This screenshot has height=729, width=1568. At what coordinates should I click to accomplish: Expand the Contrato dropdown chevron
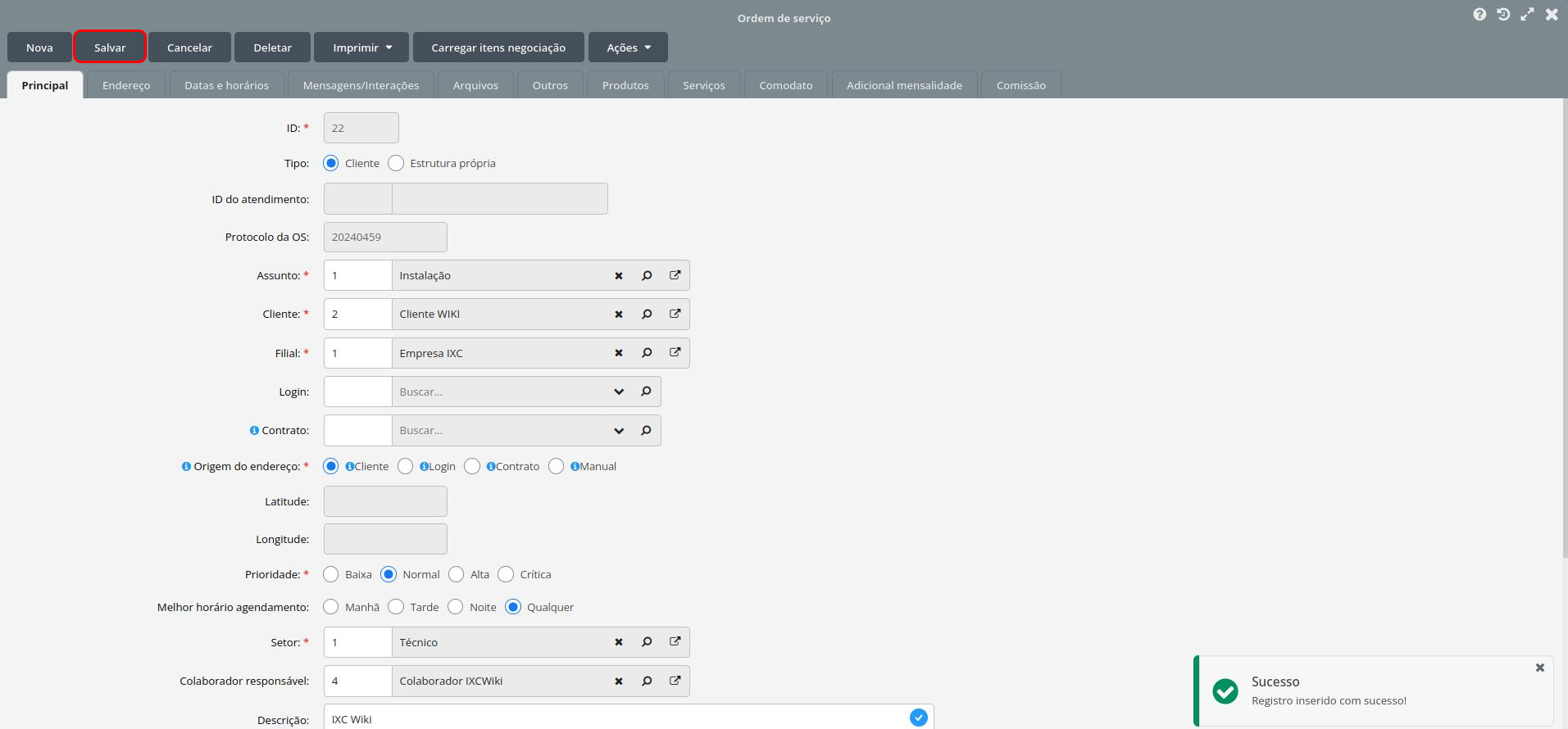[x=619, y=430]
